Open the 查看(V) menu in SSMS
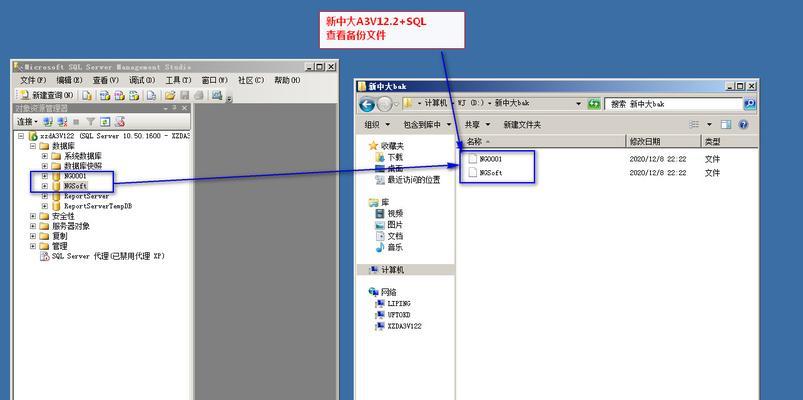The image size is (803, 400). 105,80
